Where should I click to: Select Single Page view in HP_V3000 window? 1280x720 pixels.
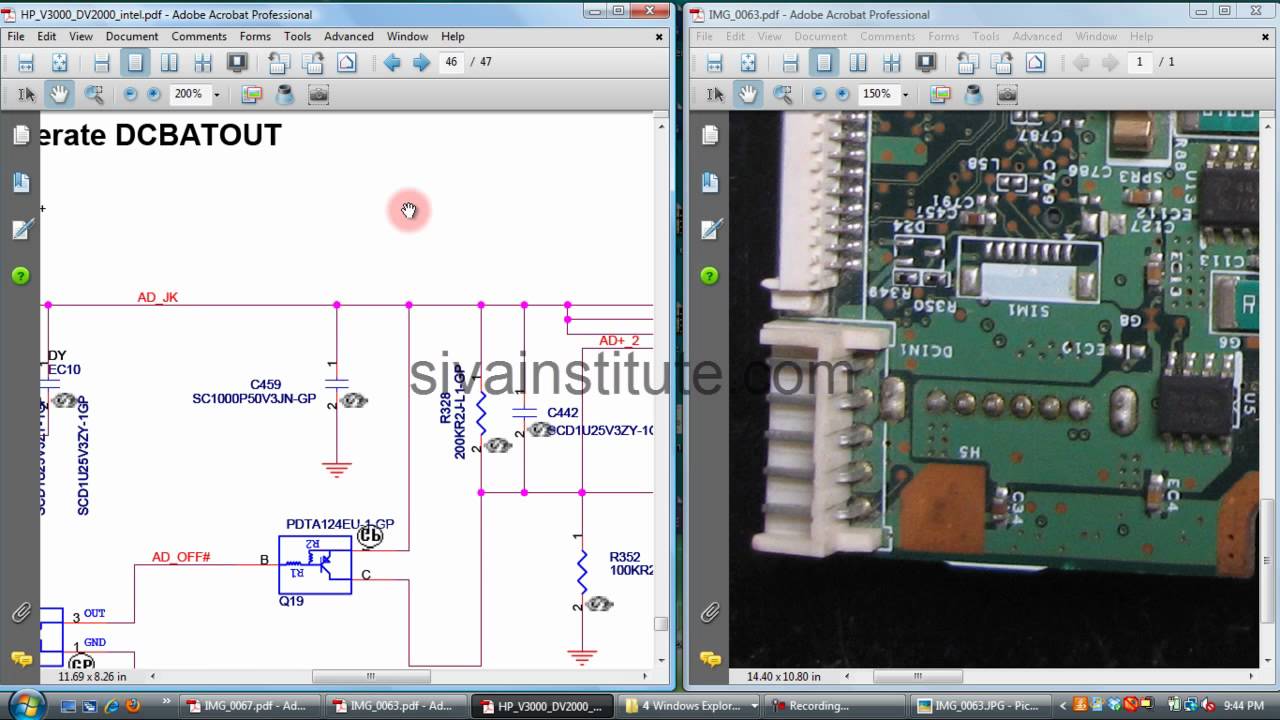click(x=135, y=63)
